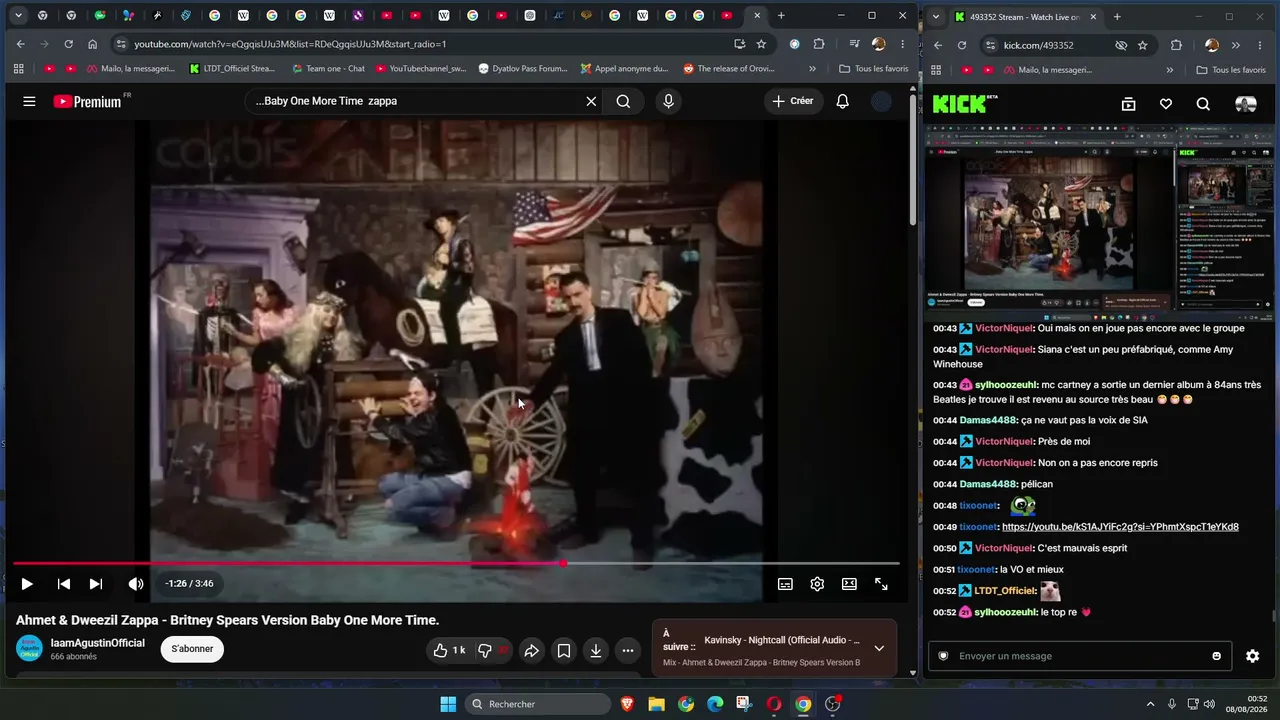Open tab search dropdown in YouTube window

(18, 16)
